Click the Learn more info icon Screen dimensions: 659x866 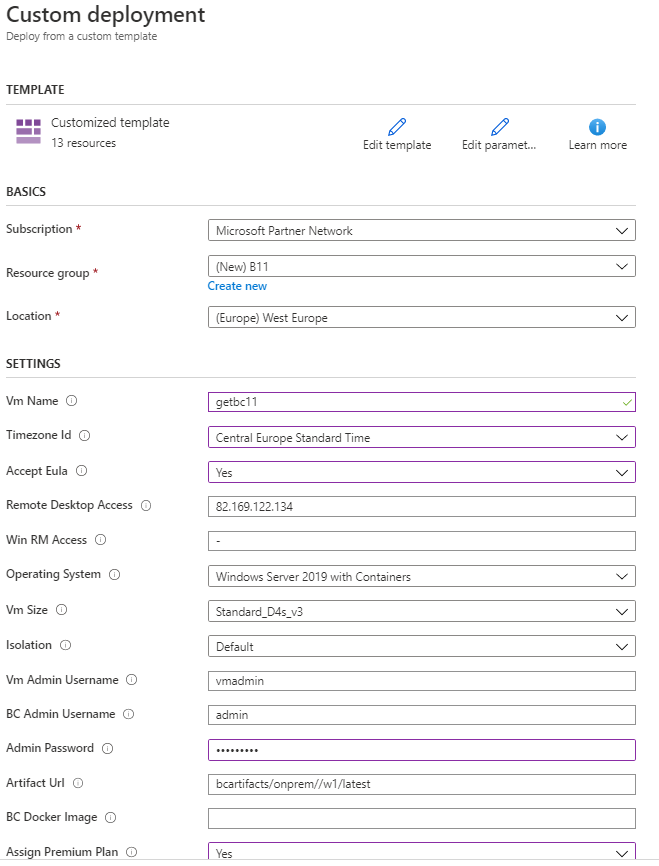pyautogui.click(x=597, y=125)
